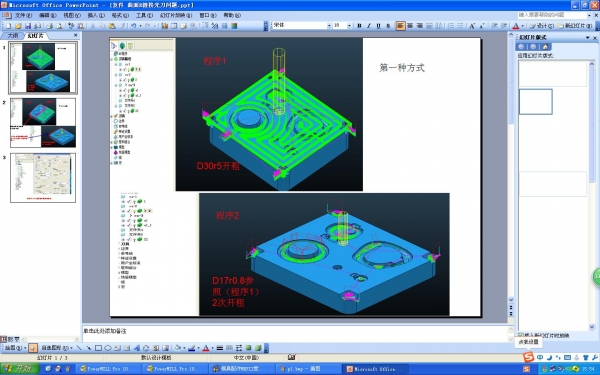
Task: Select slide 3 thumbnail
Action: [x=43, y=178]
